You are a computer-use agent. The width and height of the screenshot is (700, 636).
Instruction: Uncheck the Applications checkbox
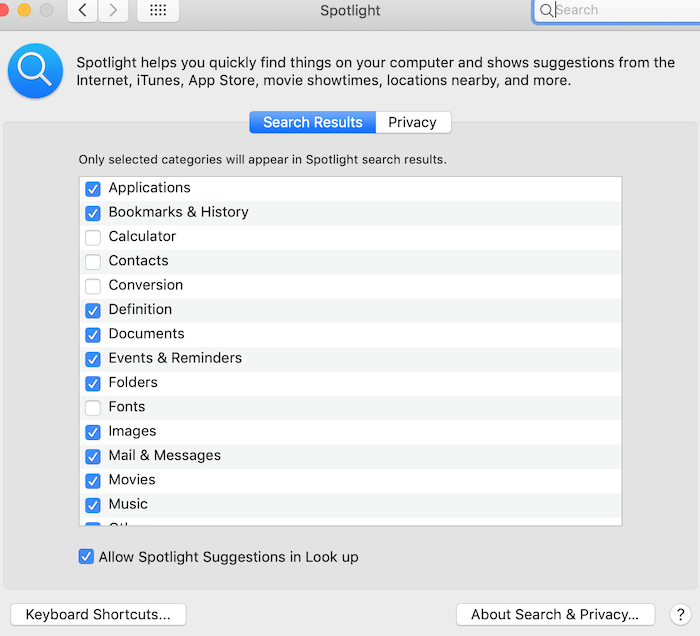coord(93,189)
